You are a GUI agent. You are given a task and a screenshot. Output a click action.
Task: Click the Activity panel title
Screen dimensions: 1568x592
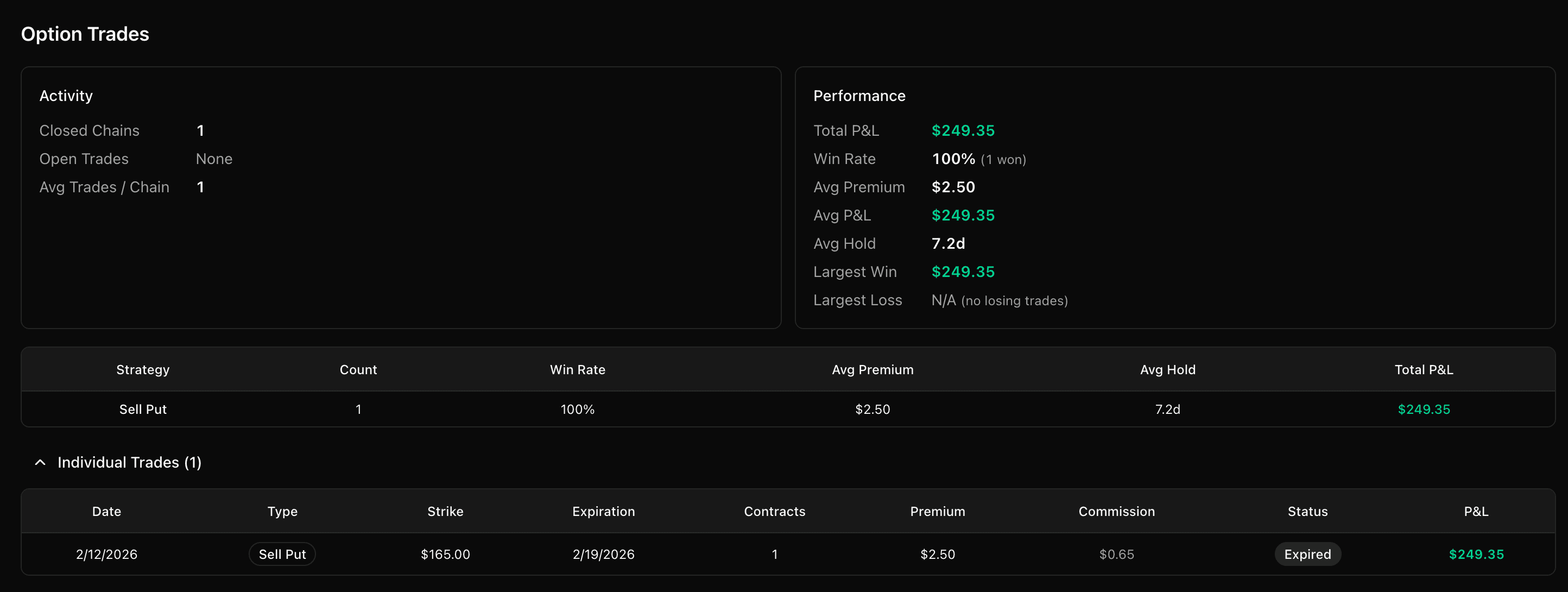pos(66,96)
